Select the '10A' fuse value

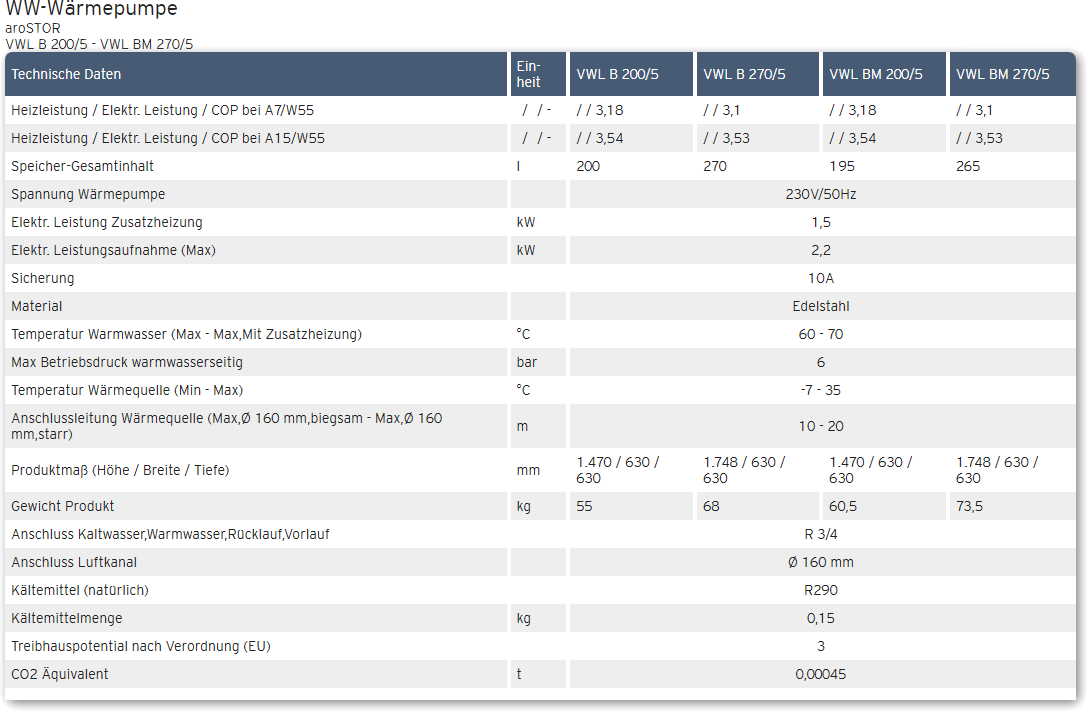pyautogui.click(x=821, y=279)
